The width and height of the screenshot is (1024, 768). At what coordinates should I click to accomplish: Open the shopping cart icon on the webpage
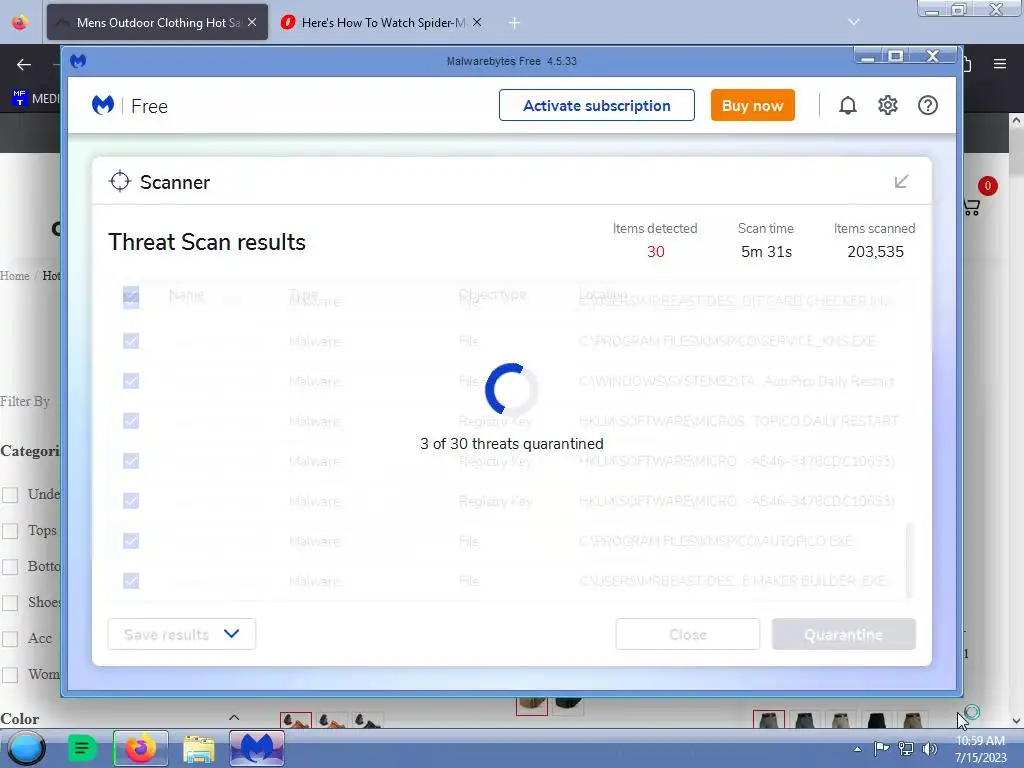click(x=972, y=208)
